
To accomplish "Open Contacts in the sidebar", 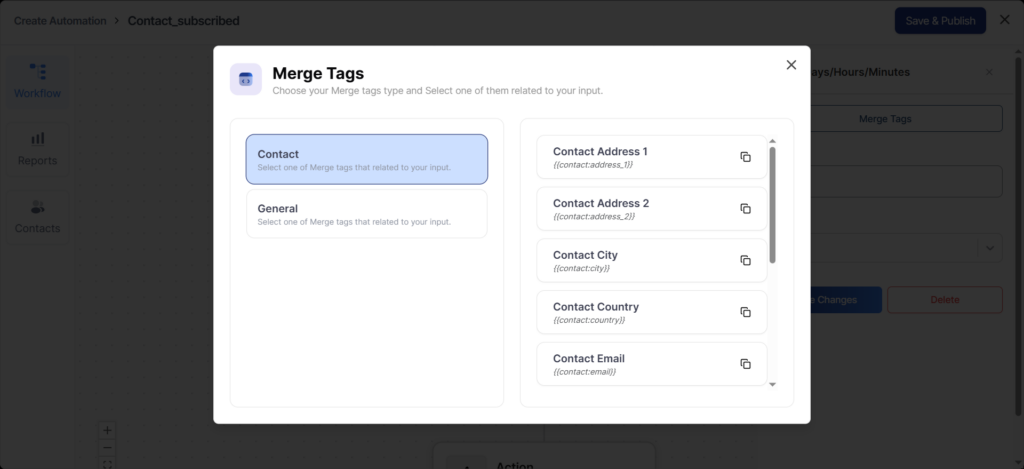I will [x=37, y=216].
